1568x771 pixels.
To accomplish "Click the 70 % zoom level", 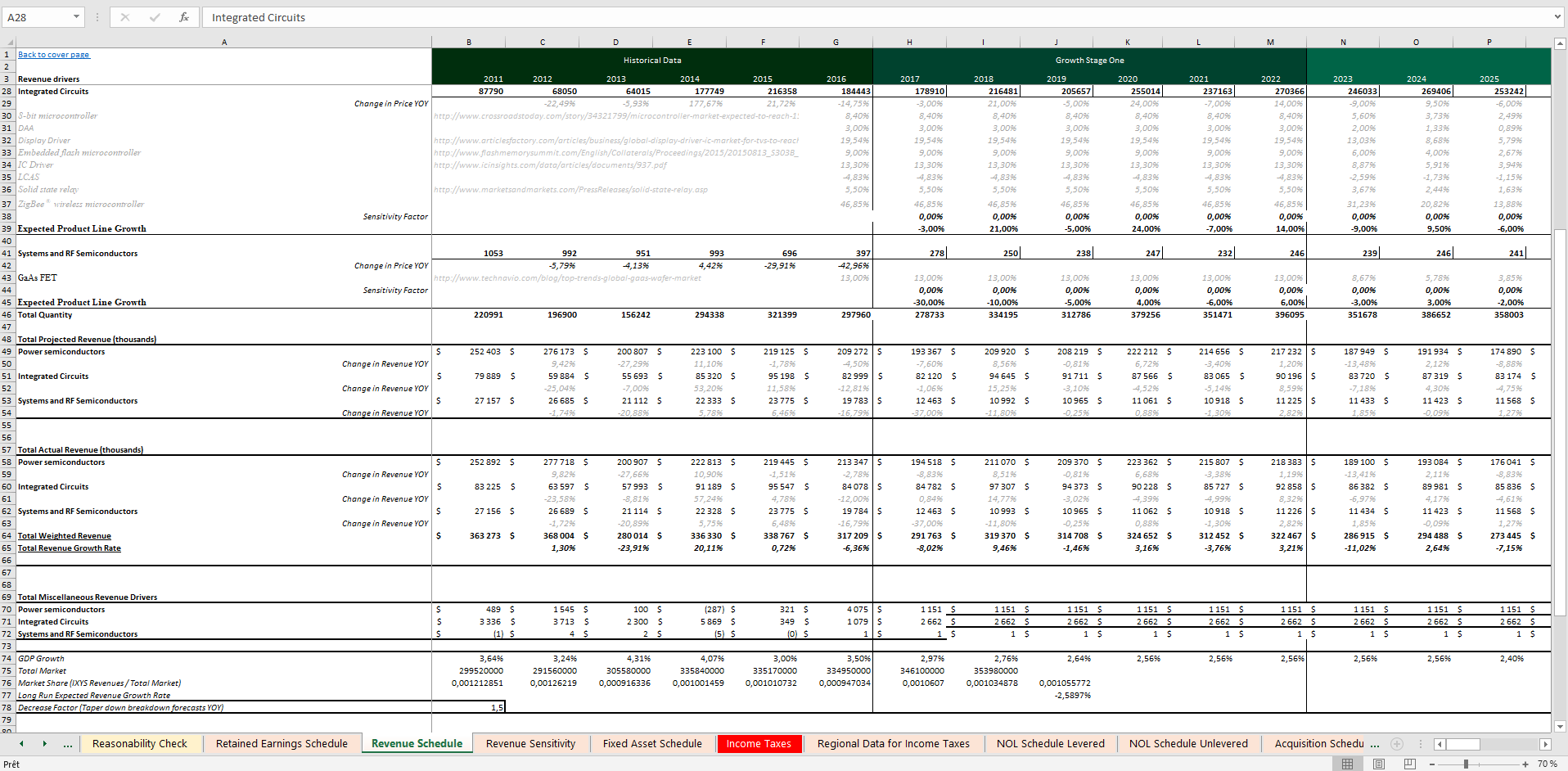I will 1547,764.
